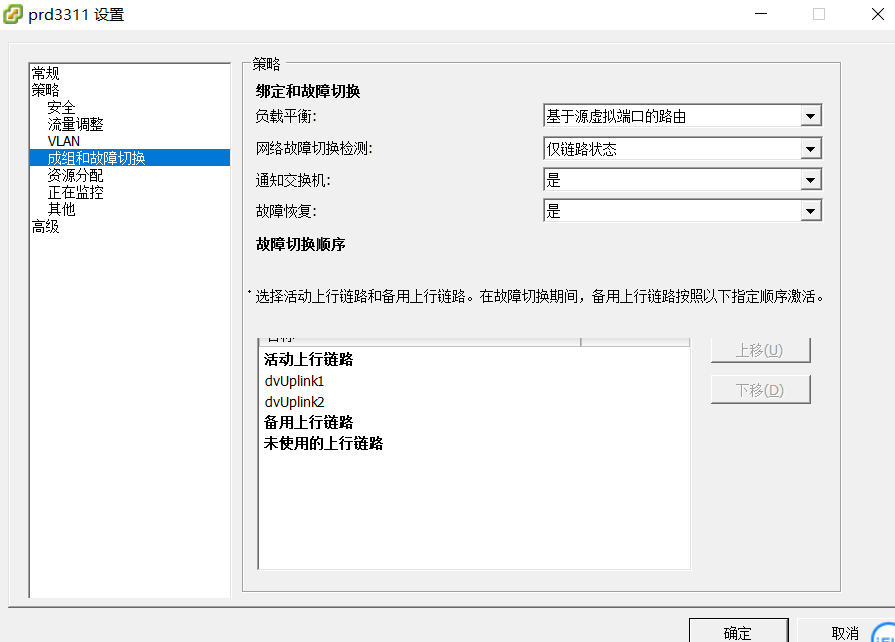Select 高级 in the settings tree

(x=46, y=227)
